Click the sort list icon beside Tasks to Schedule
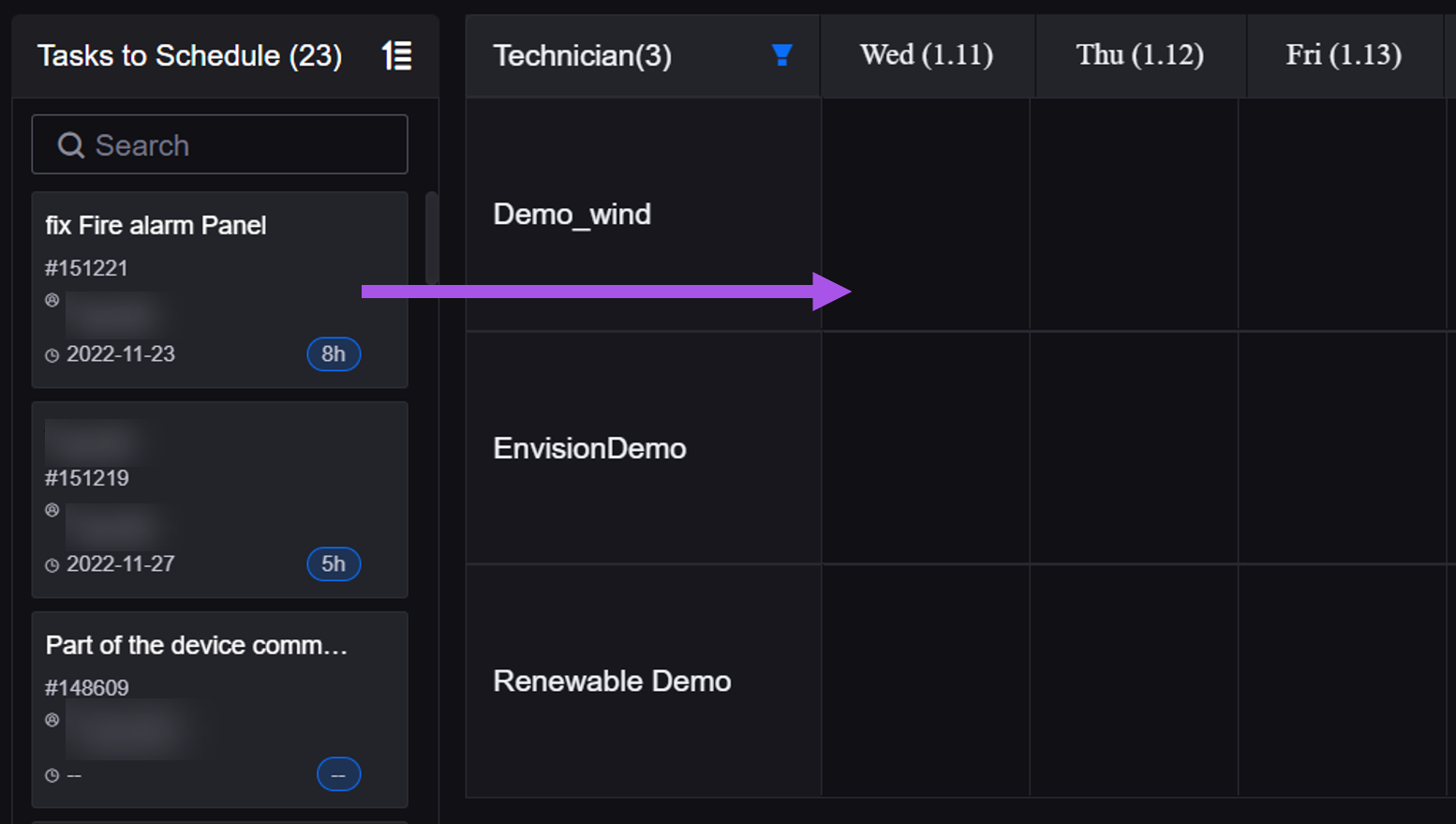 pos(397,56)
